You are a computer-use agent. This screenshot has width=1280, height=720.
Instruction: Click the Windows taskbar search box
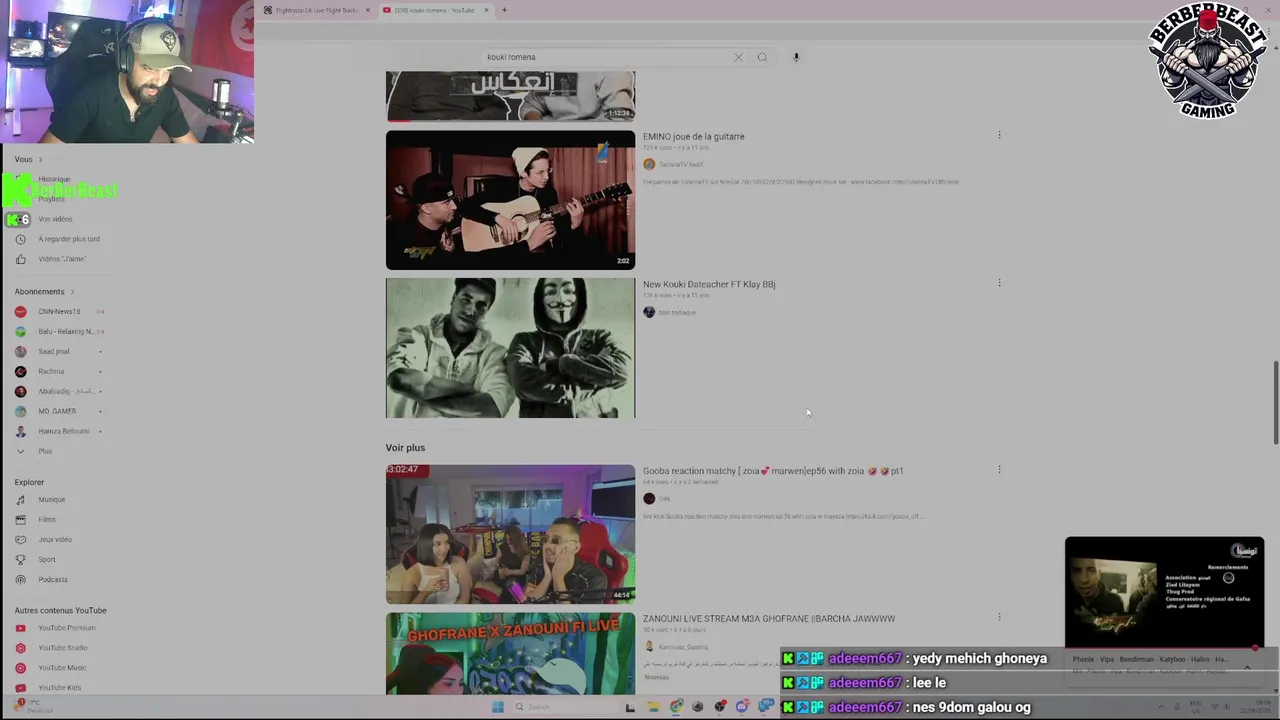tap(563, 707)
